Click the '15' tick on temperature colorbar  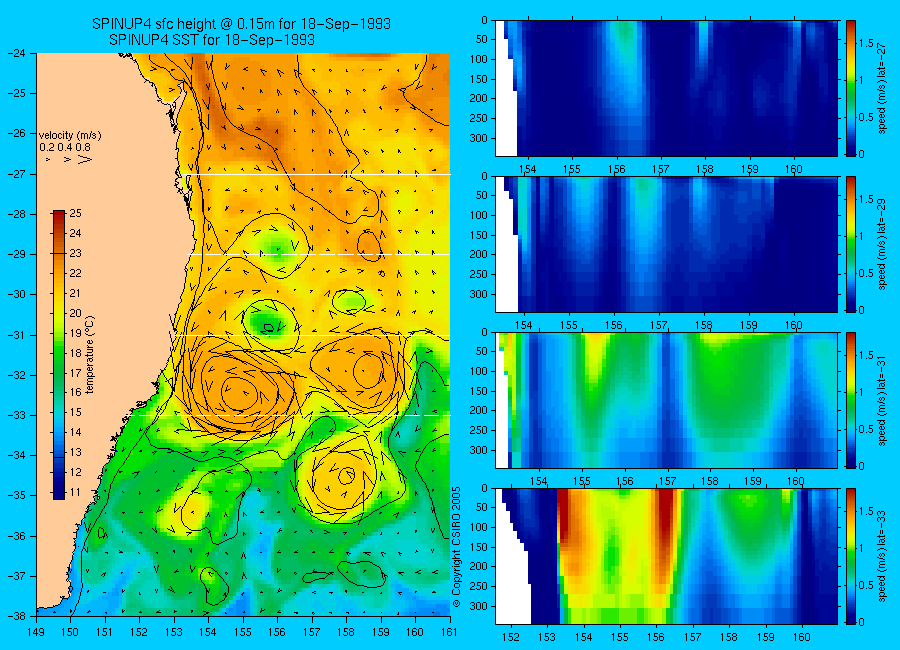pos(75,412)
